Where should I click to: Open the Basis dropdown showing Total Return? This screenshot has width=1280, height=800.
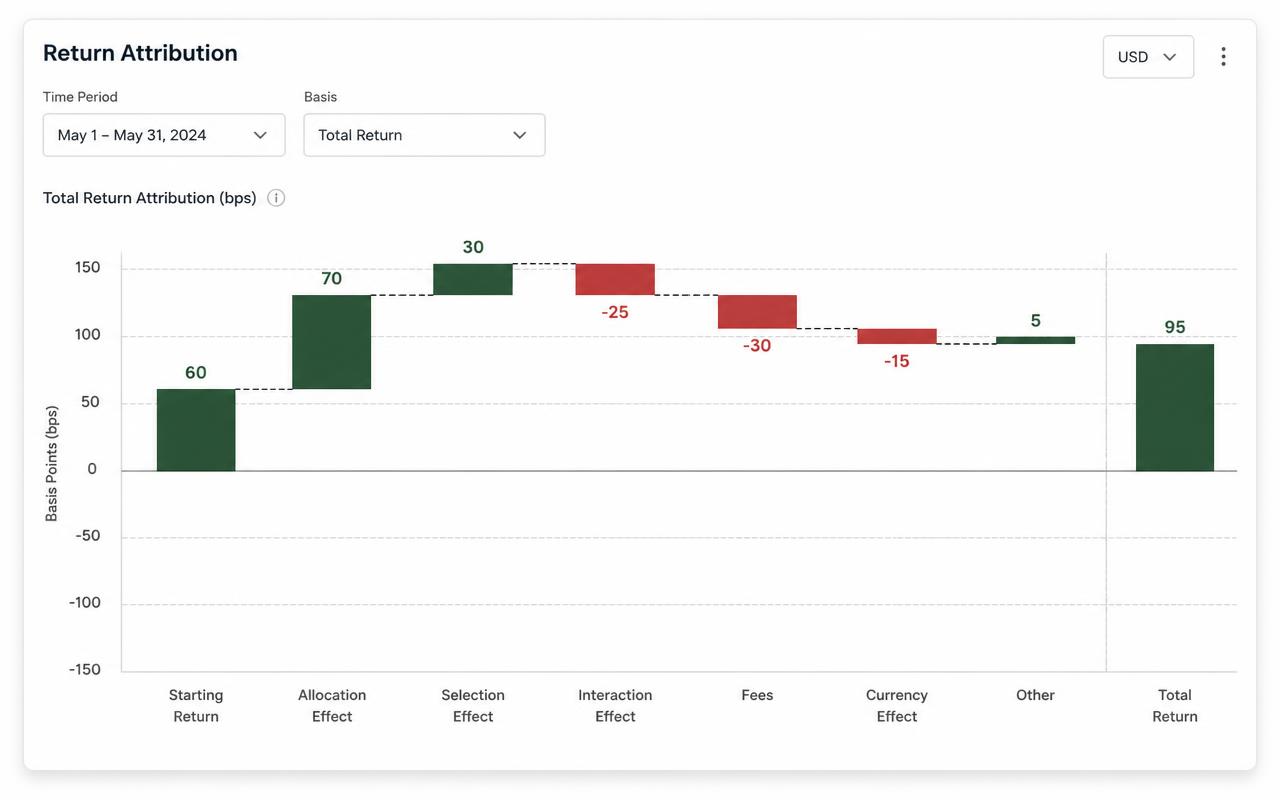point(424,135)
